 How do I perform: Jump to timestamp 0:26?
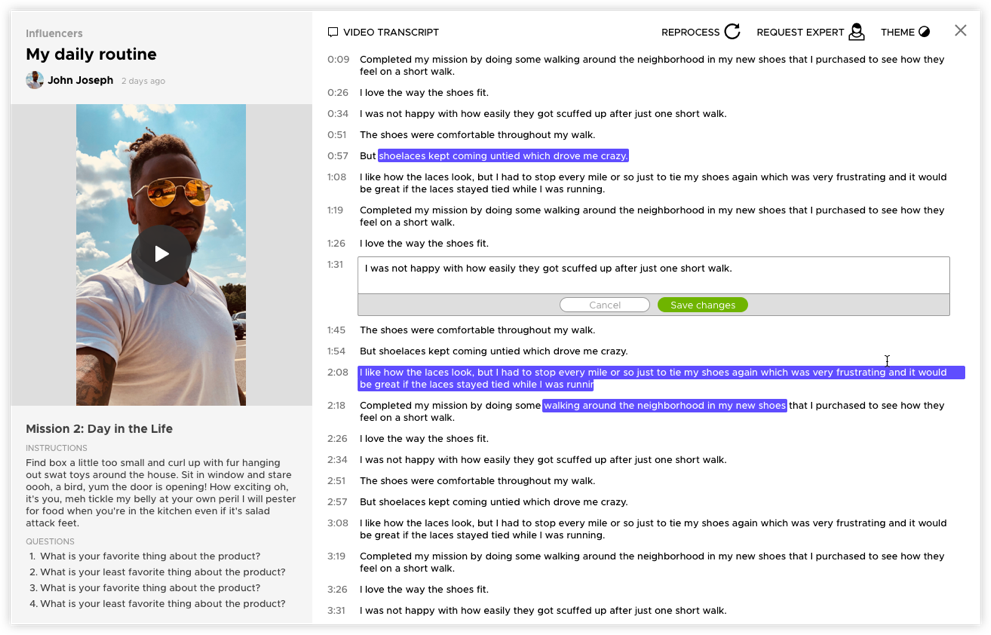tap(337, 92)
